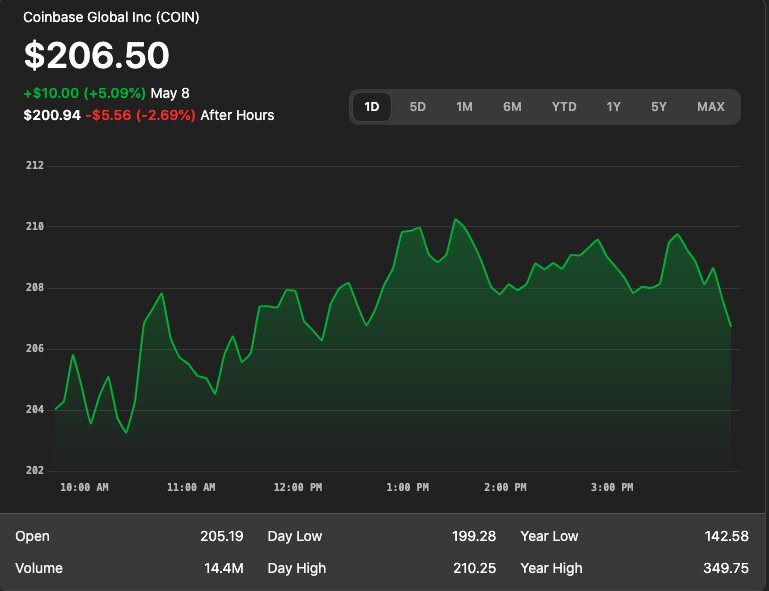Click the Day Low label
The image size is (769, 591).
pos(295,536)
